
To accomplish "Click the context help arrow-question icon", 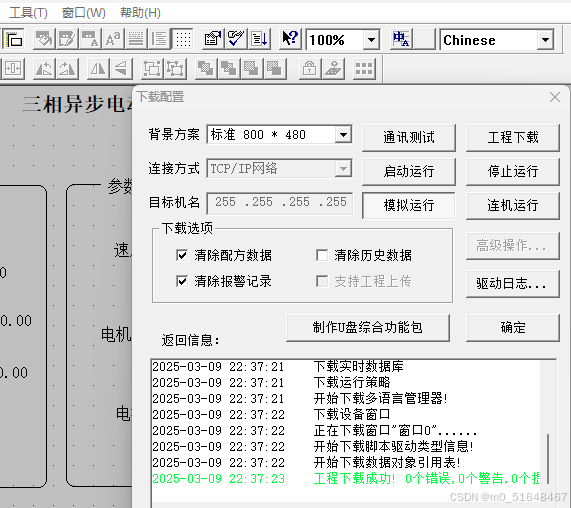I will coord(290,39).
